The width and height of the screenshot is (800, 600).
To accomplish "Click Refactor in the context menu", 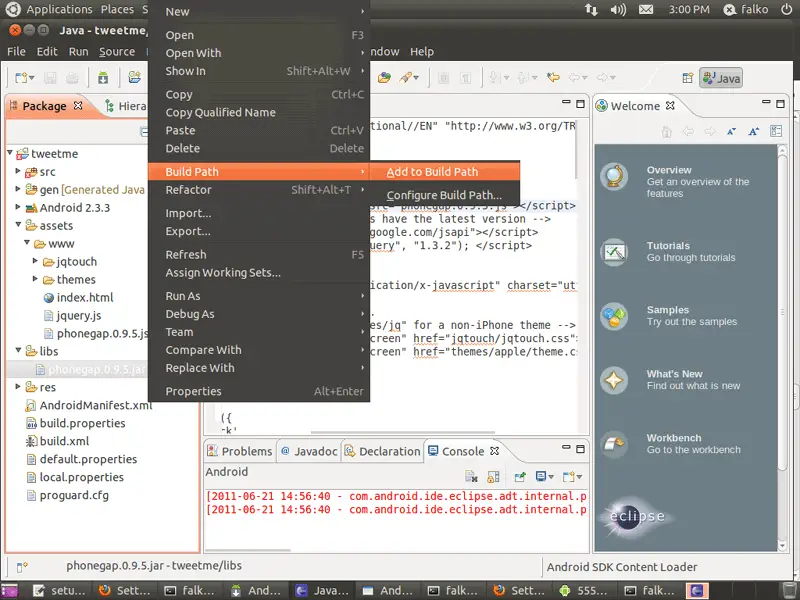I will [259, 190].
